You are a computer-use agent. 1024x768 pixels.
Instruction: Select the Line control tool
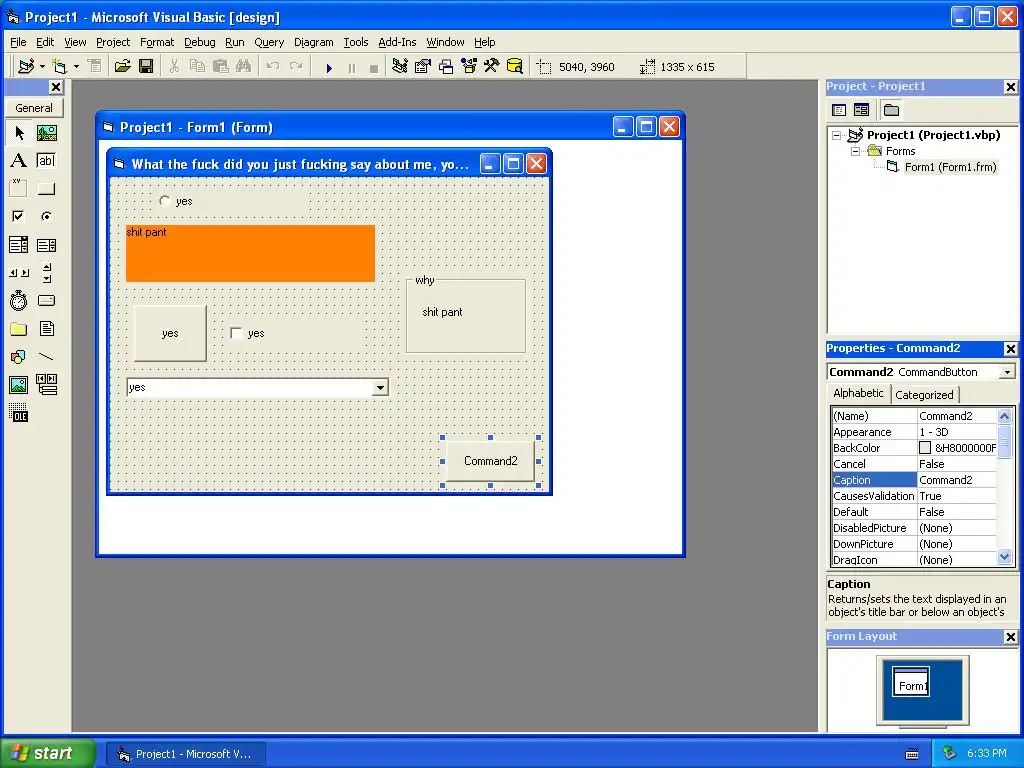pyautogui.click(x=46, y=357)
